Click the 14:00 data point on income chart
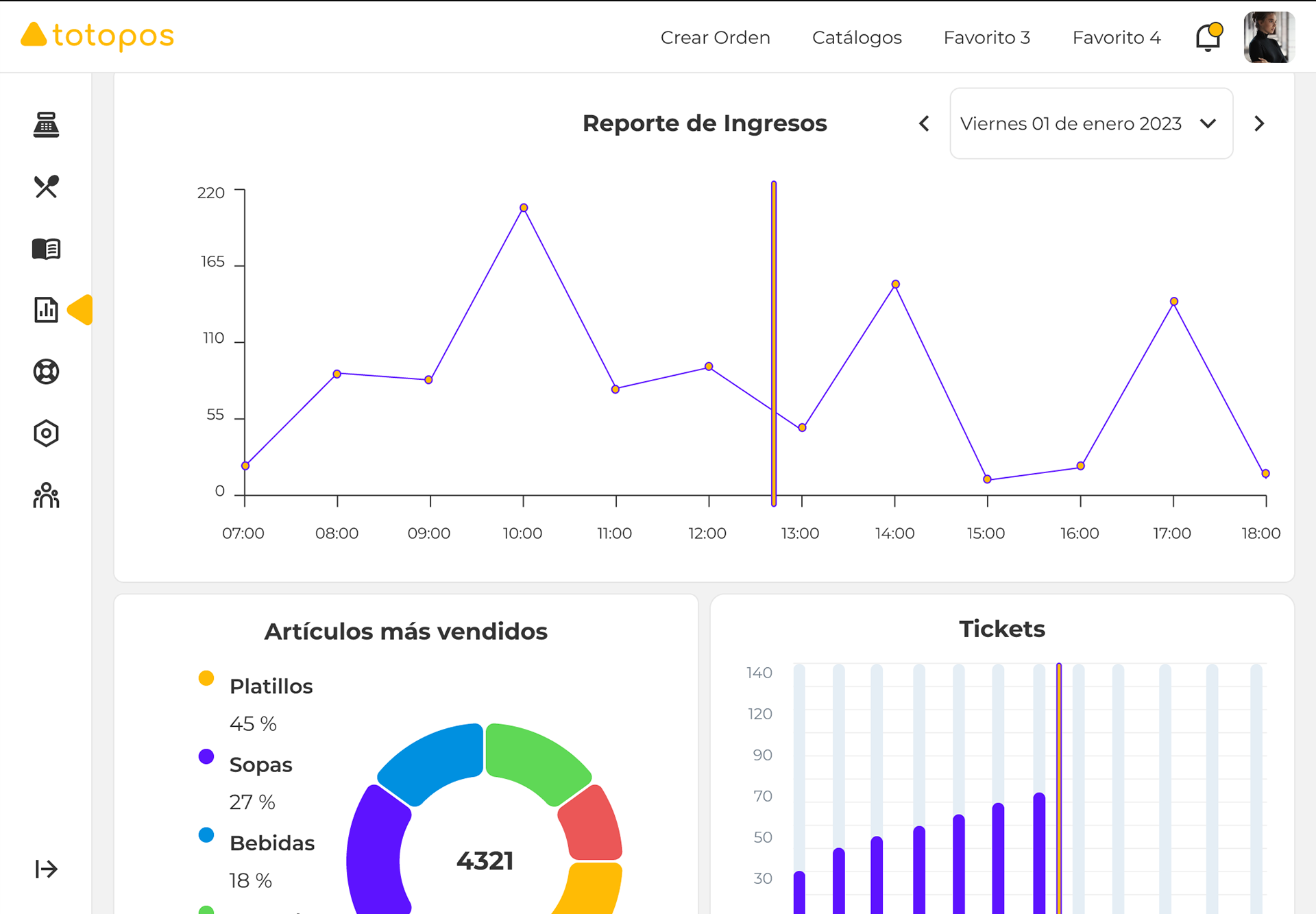 896,284
